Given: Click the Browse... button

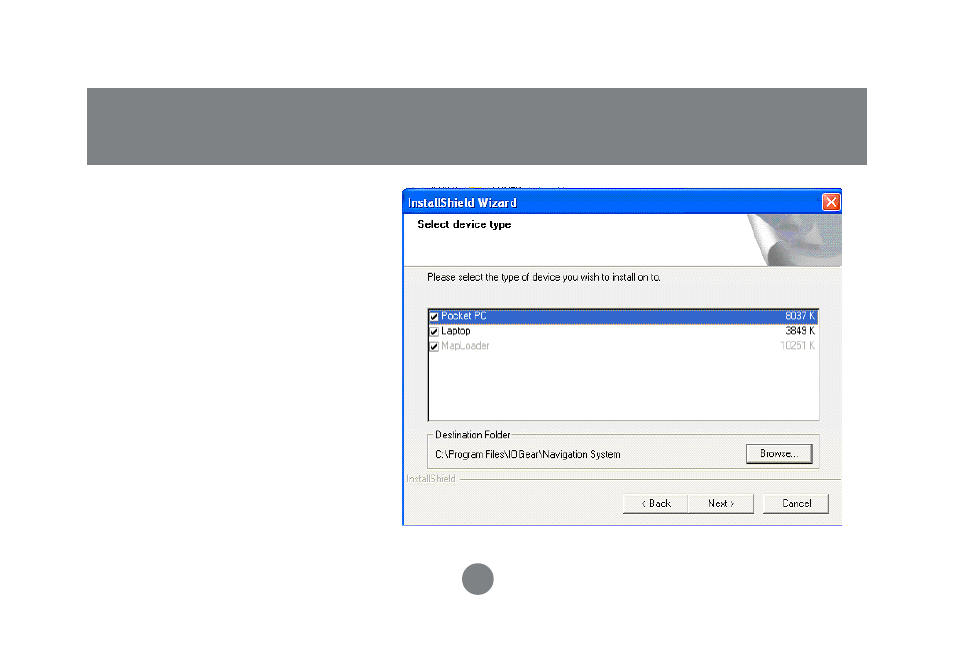Looking at the screenshot, I should coord(779,453).
